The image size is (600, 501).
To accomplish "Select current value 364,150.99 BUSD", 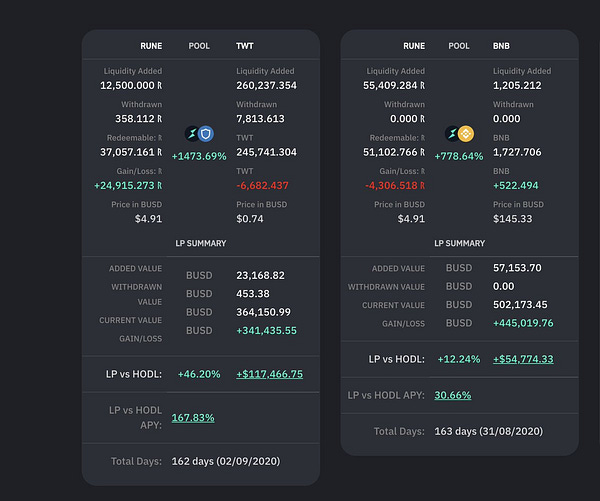I will point(263,312).
